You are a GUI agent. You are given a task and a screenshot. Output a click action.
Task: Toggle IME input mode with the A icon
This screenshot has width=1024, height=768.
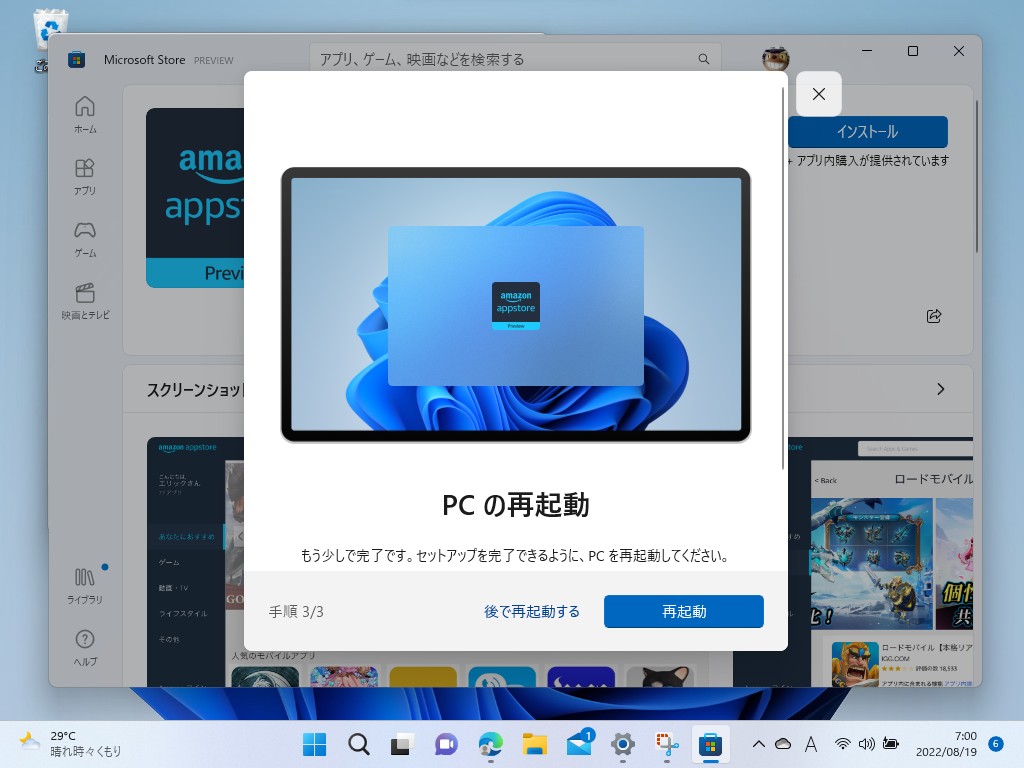(810, 744)
